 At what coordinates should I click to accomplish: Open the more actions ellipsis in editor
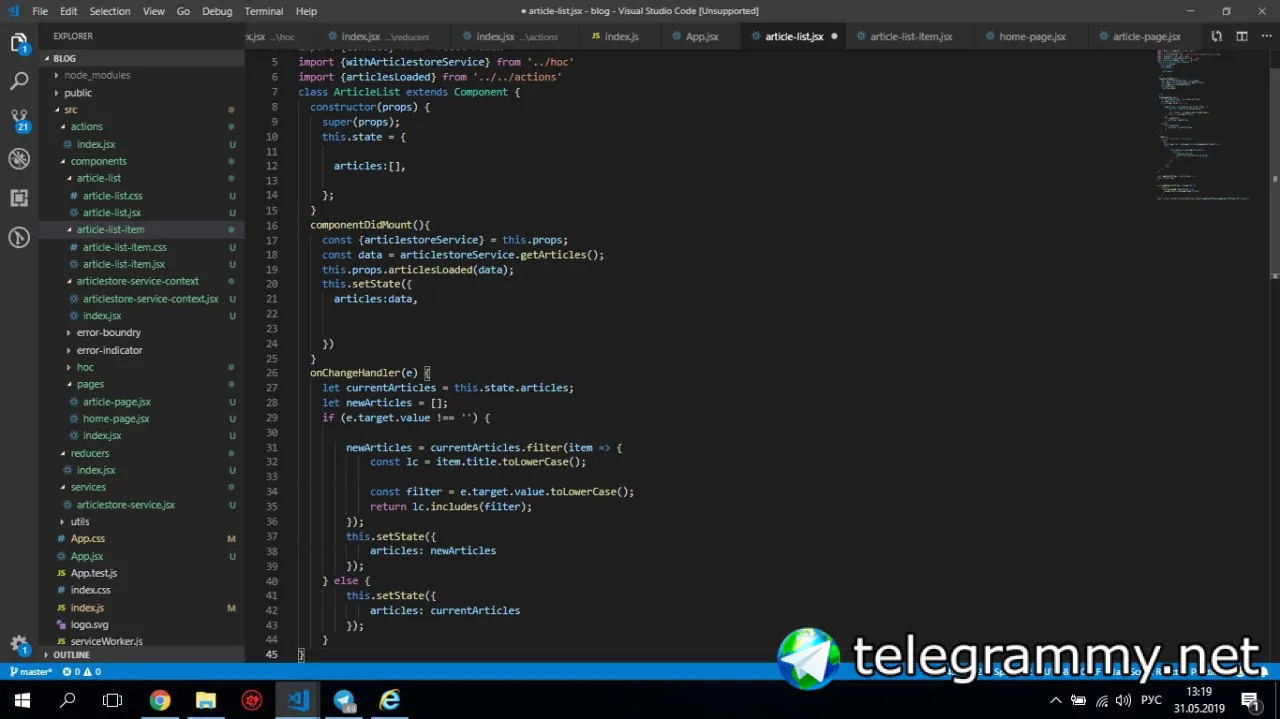(x=1266, y=36)
